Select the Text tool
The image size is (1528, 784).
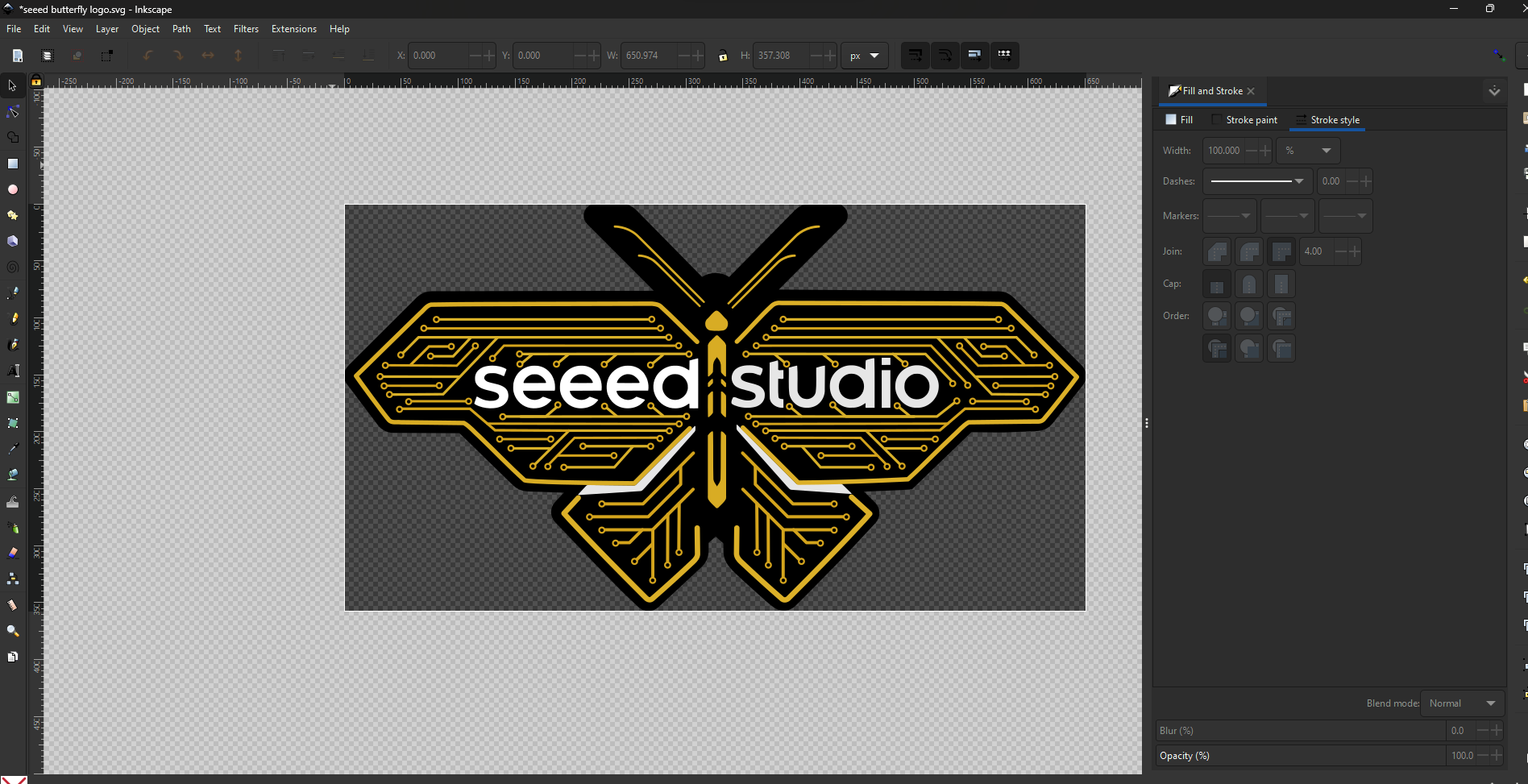point(12,371)
